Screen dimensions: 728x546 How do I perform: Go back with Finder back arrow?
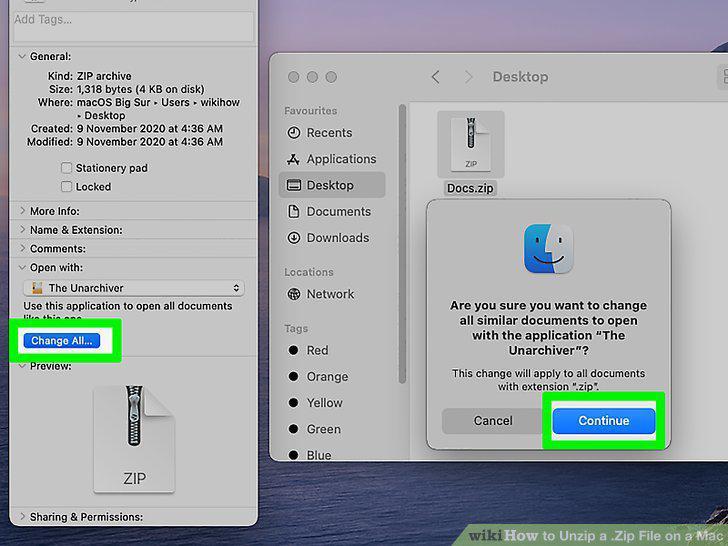click(436, 77)
